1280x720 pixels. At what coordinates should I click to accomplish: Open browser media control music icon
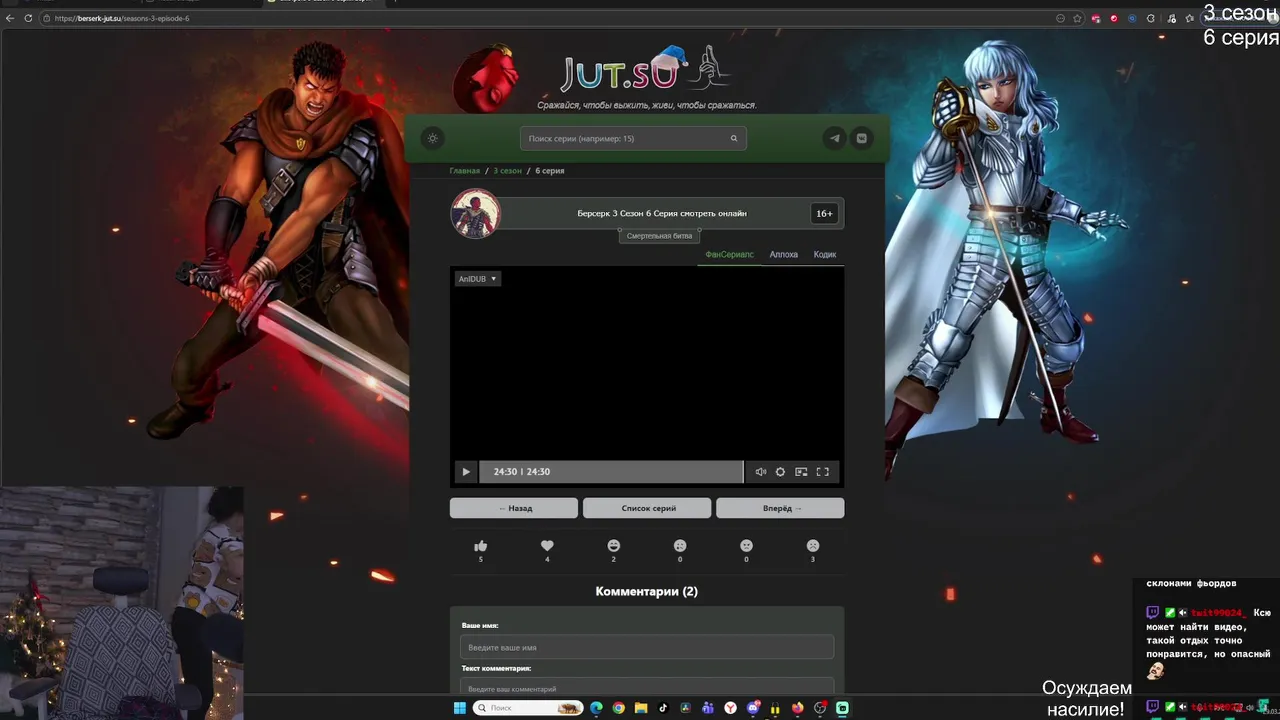tap(1171, 18)
